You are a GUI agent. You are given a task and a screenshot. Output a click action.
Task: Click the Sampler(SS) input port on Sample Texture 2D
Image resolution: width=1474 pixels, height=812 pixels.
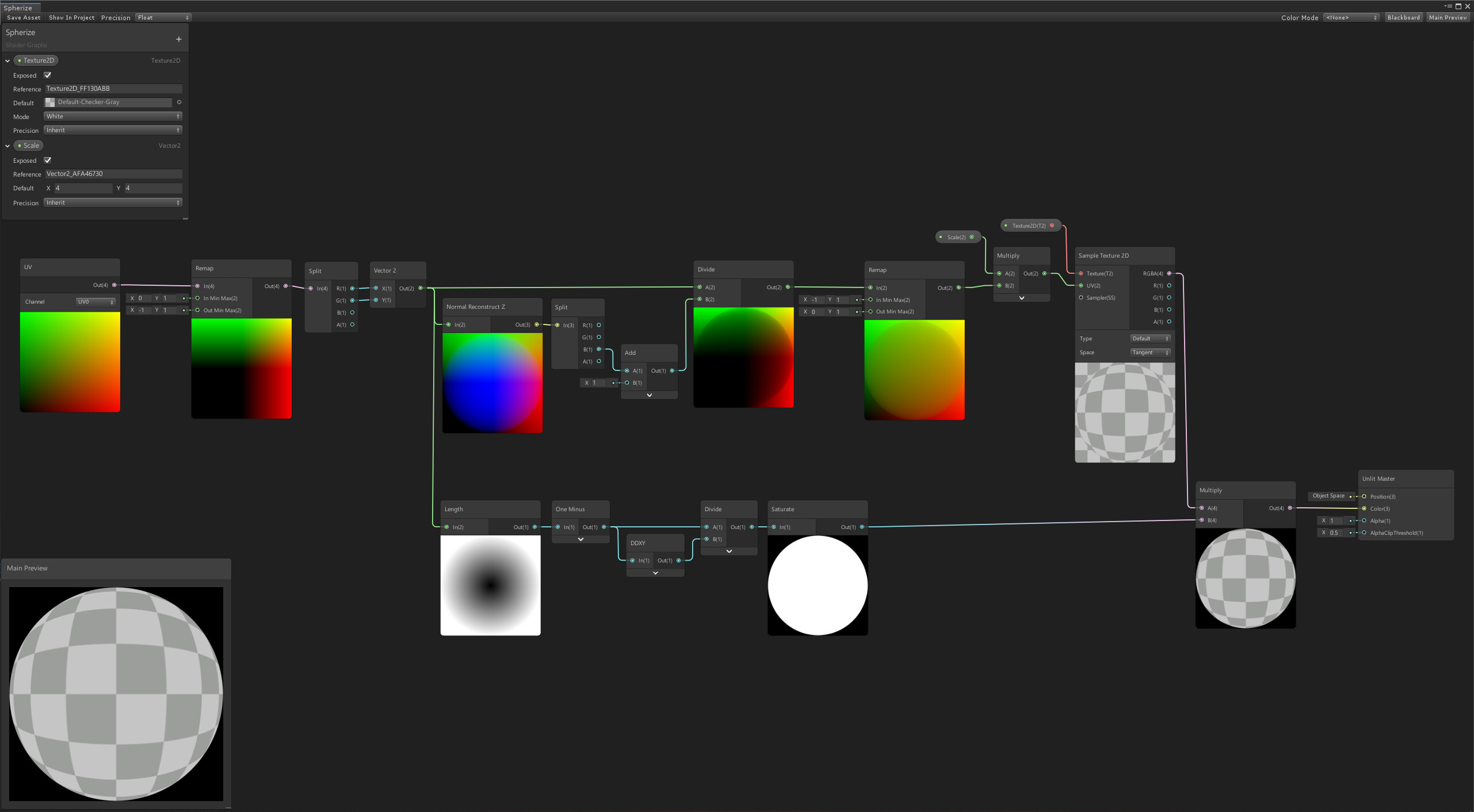(x=1081, y=298)
